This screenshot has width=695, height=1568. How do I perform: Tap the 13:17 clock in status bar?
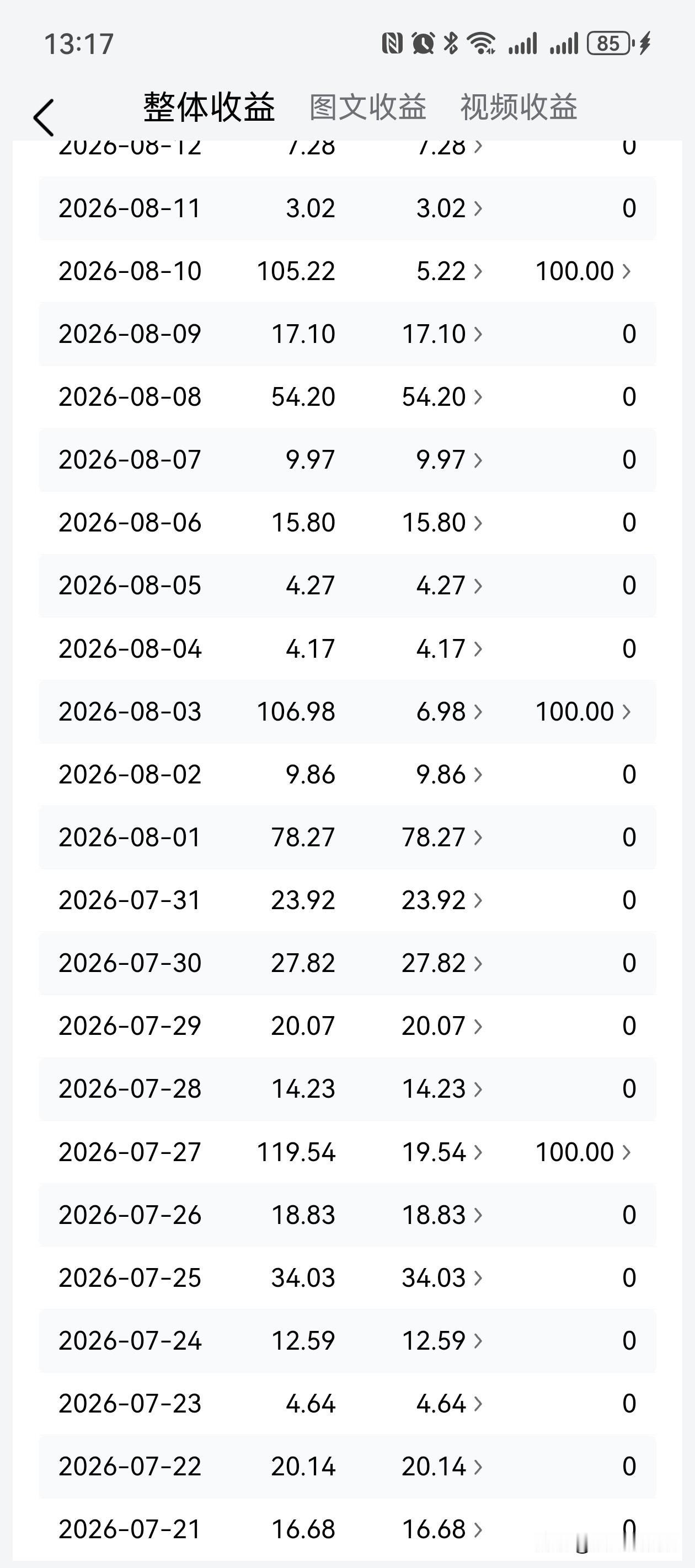coord(78,44)
